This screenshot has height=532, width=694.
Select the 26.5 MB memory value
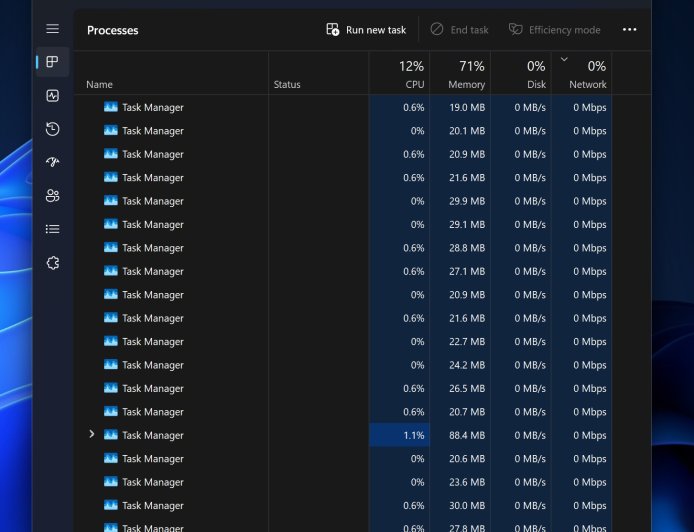(467, 389)
